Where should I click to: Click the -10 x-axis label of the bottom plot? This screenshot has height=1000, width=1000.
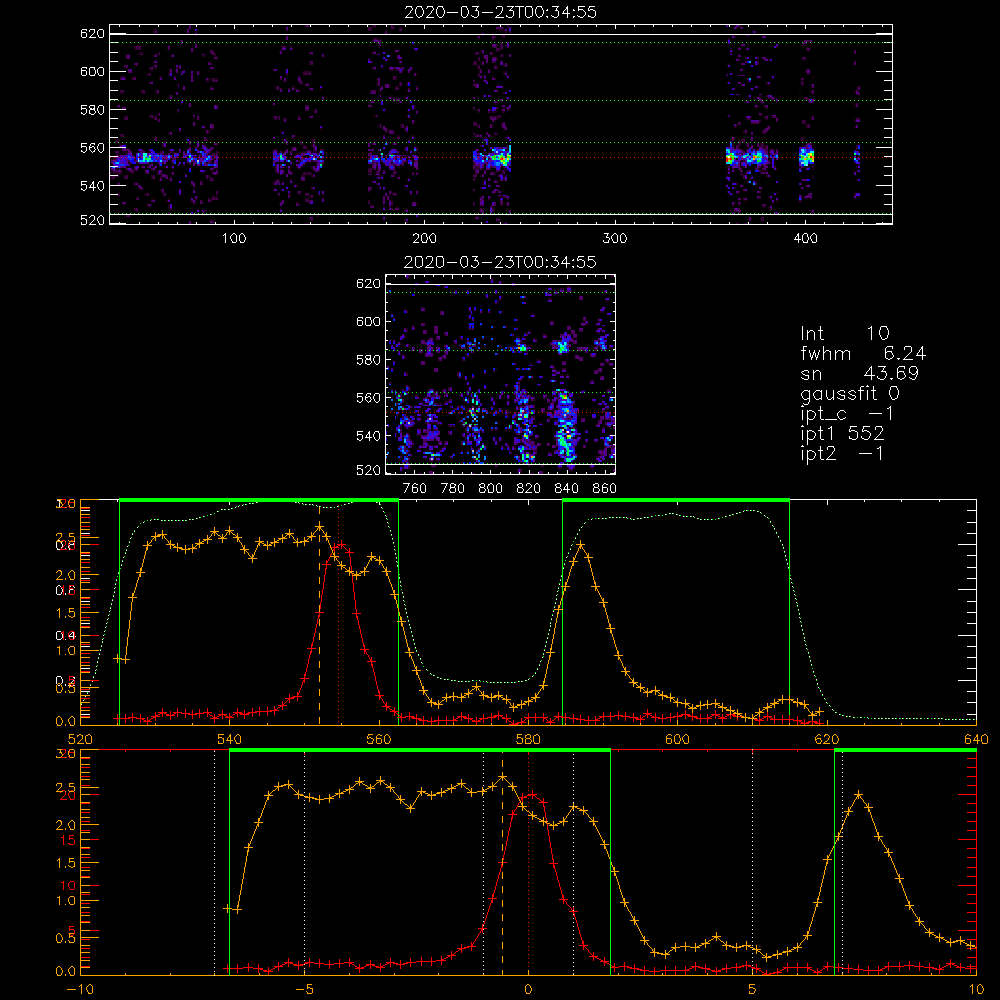point(80,989)
